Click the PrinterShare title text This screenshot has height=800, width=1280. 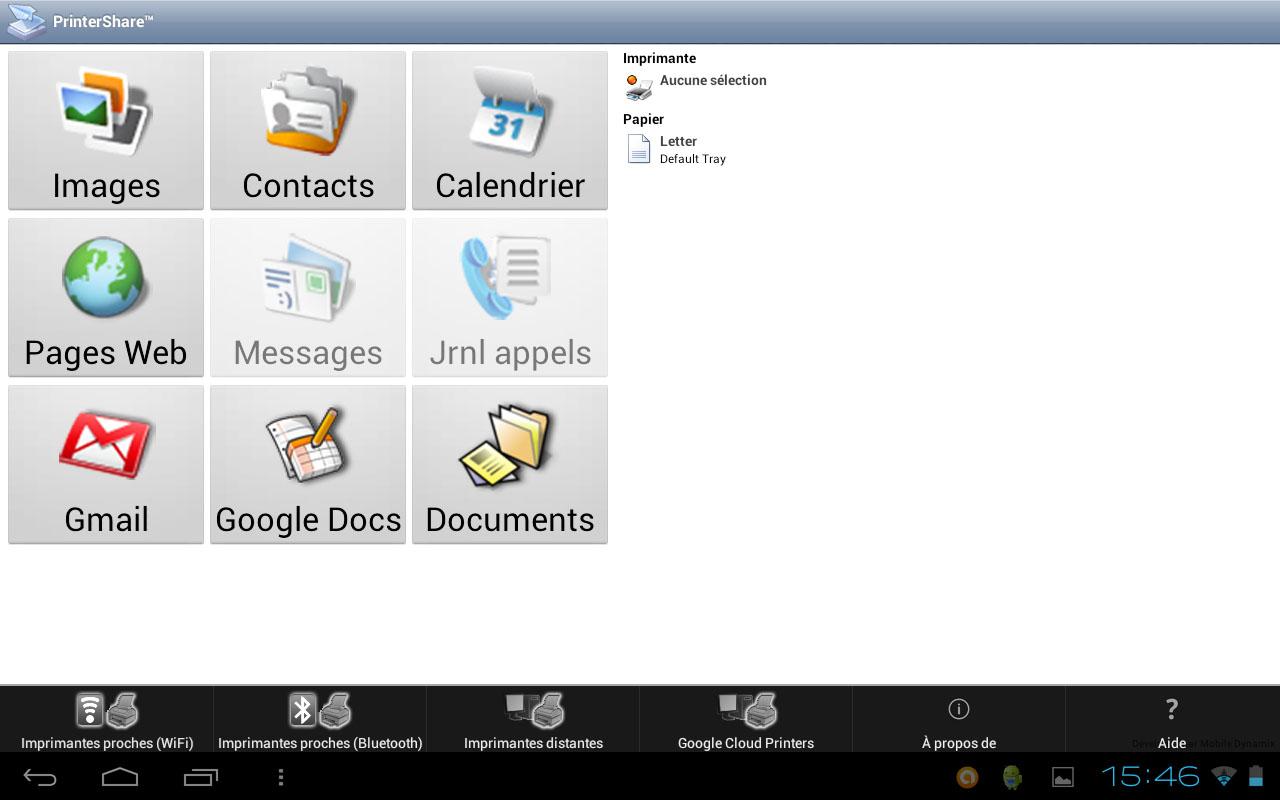click(103, 21)
